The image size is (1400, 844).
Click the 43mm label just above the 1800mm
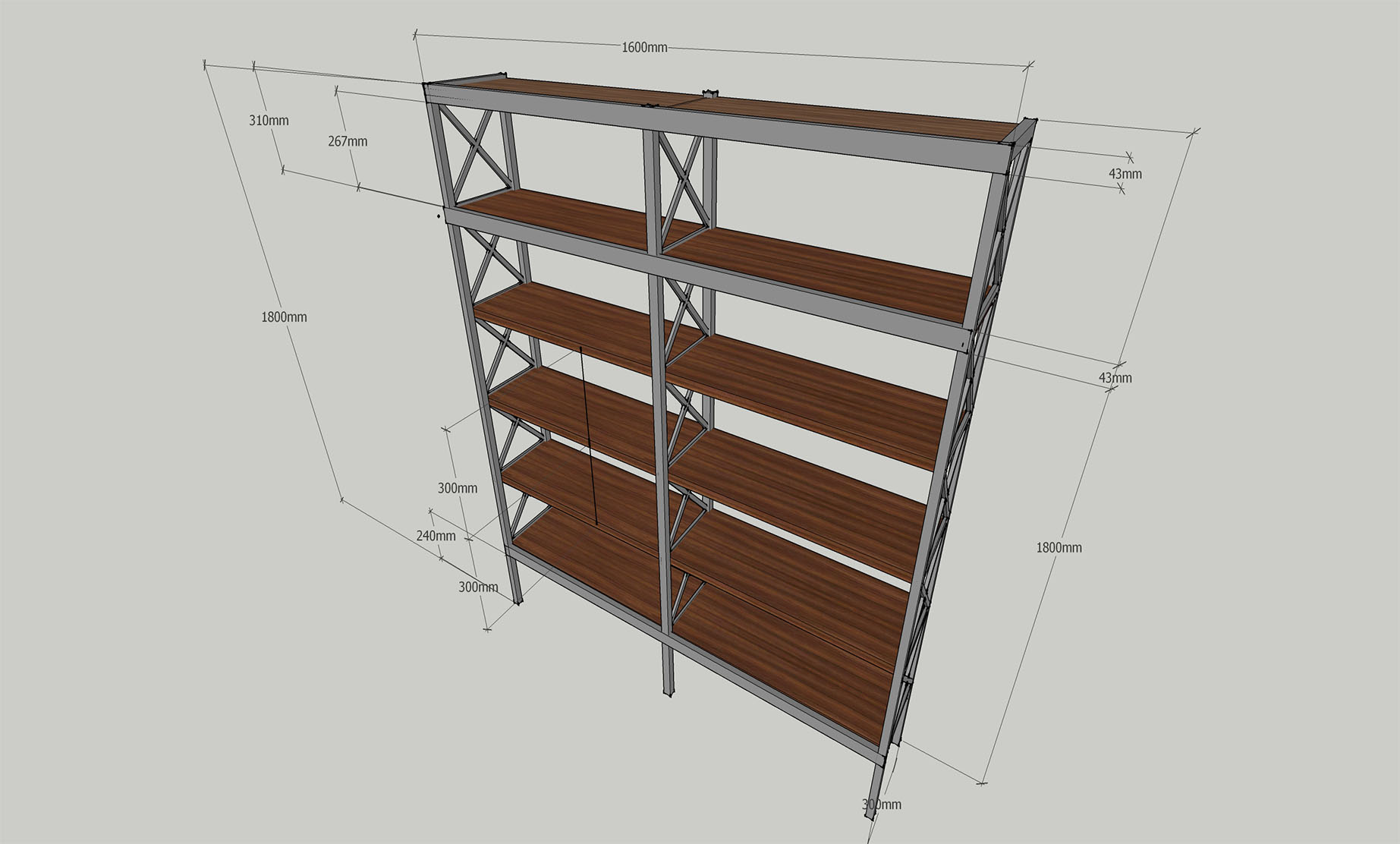tap(1115, 378)
